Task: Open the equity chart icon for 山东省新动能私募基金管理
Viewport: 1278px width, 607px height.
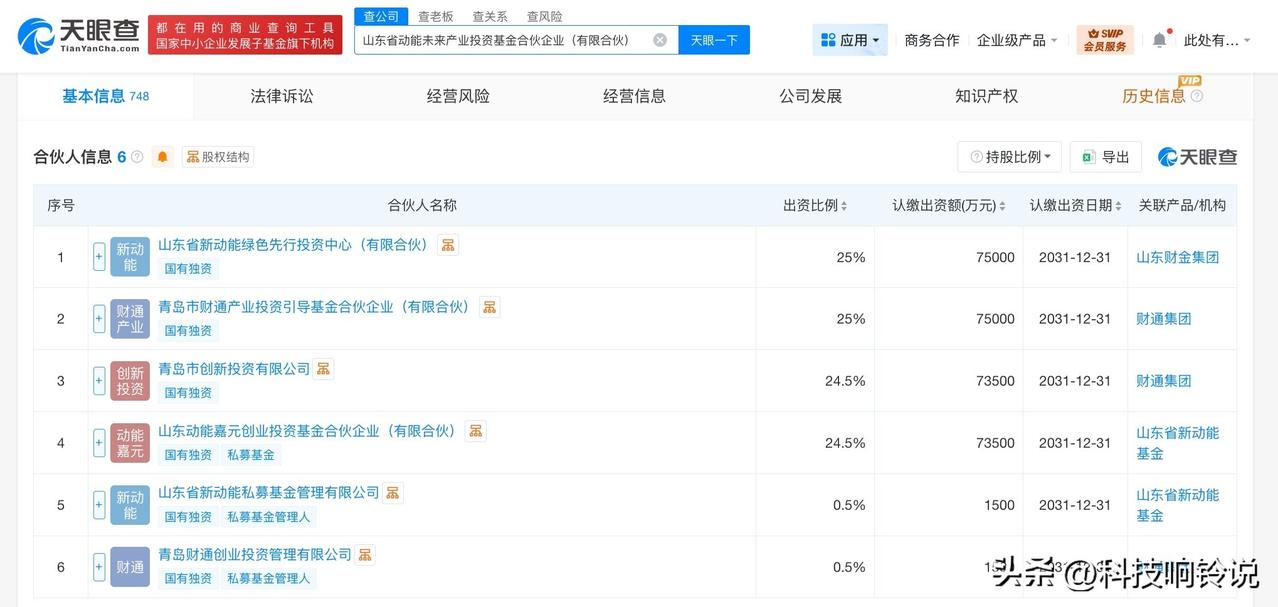Action: pyautogui.click(x=393, y=493)
